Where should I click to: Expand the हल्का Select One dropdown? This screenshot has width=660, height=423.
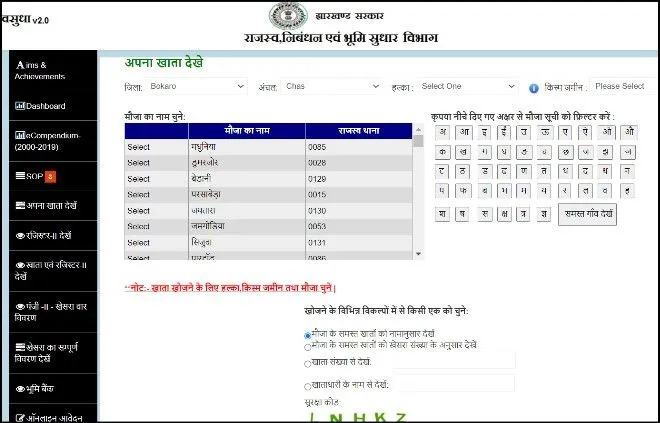tap(467, 87)
